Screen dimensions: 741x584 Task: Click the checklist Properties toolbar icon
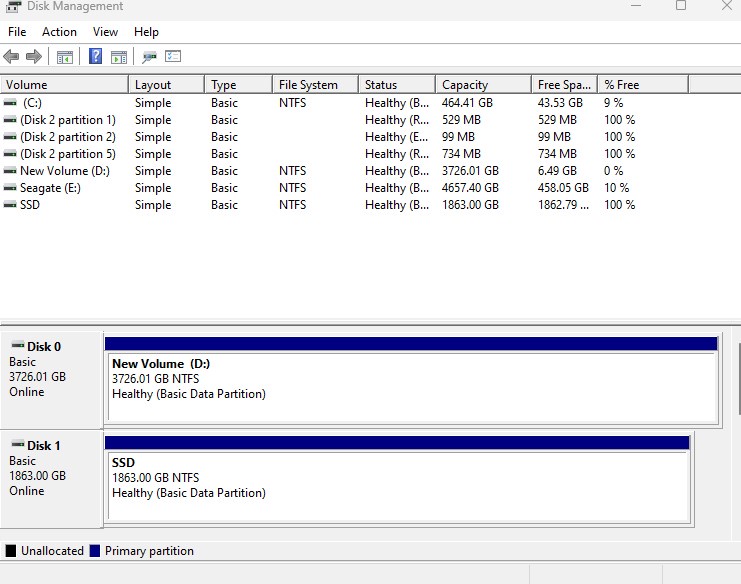[x=173, y=56]
